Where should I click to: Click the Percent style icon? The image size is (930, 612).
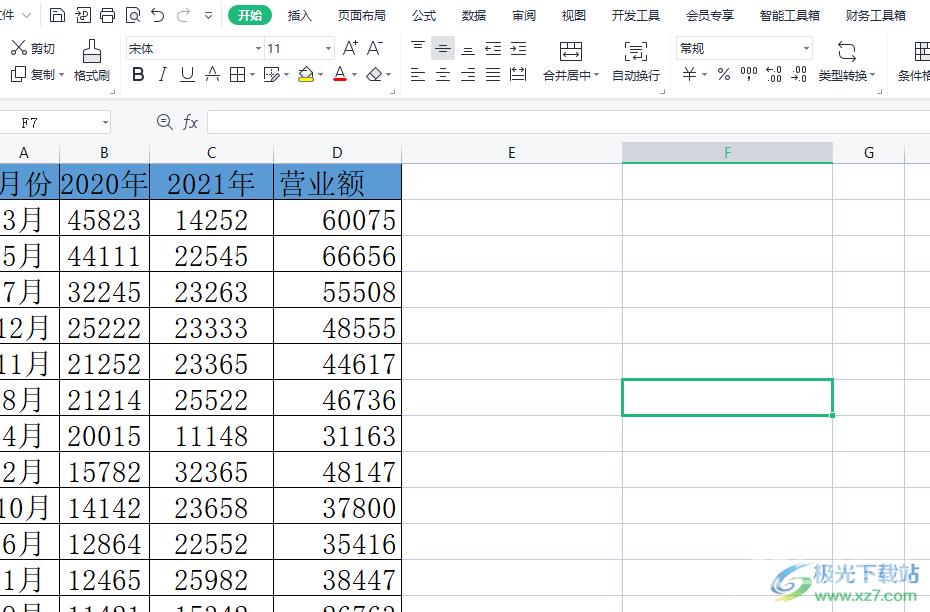(724, 74)
